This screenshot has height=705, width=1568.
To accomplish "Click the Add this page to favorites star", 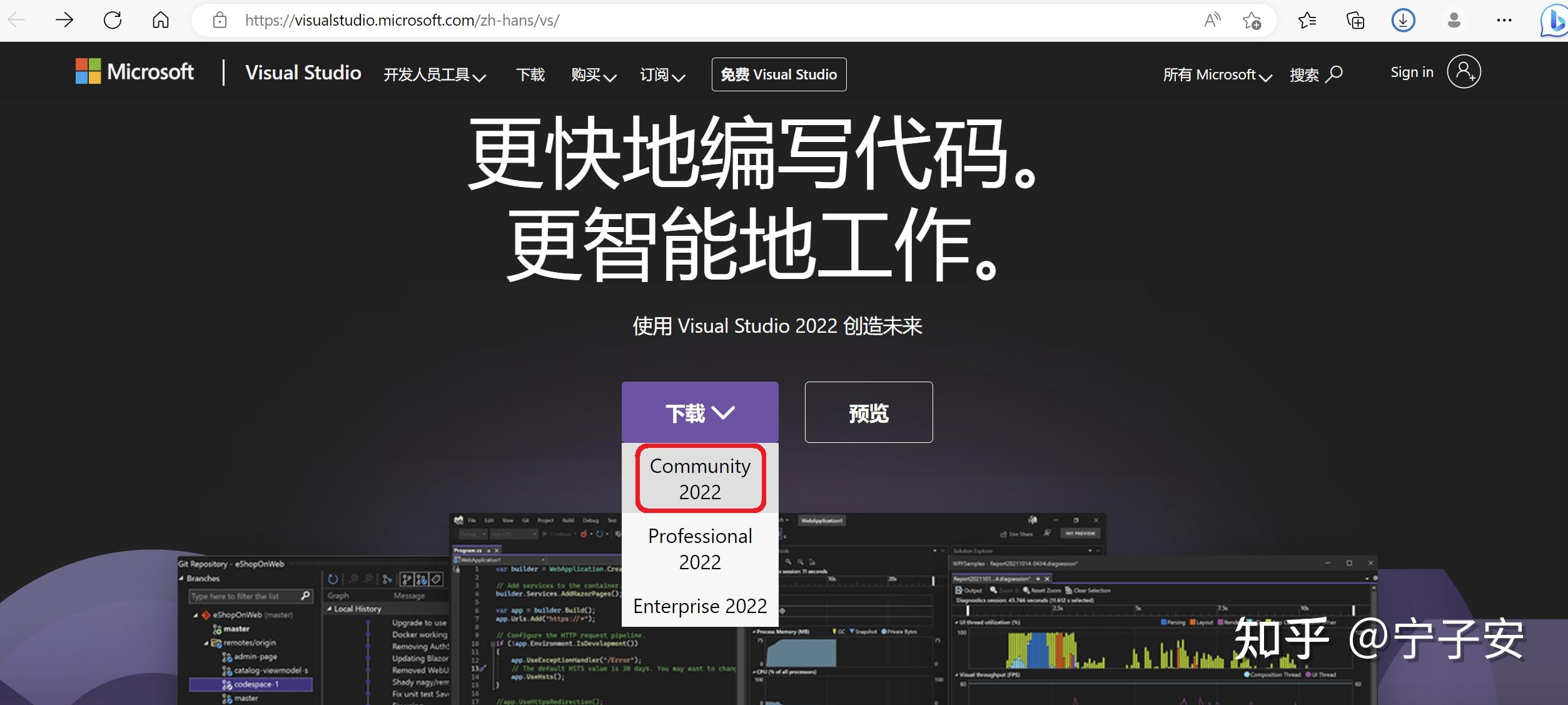I will tap(1252, 20).
